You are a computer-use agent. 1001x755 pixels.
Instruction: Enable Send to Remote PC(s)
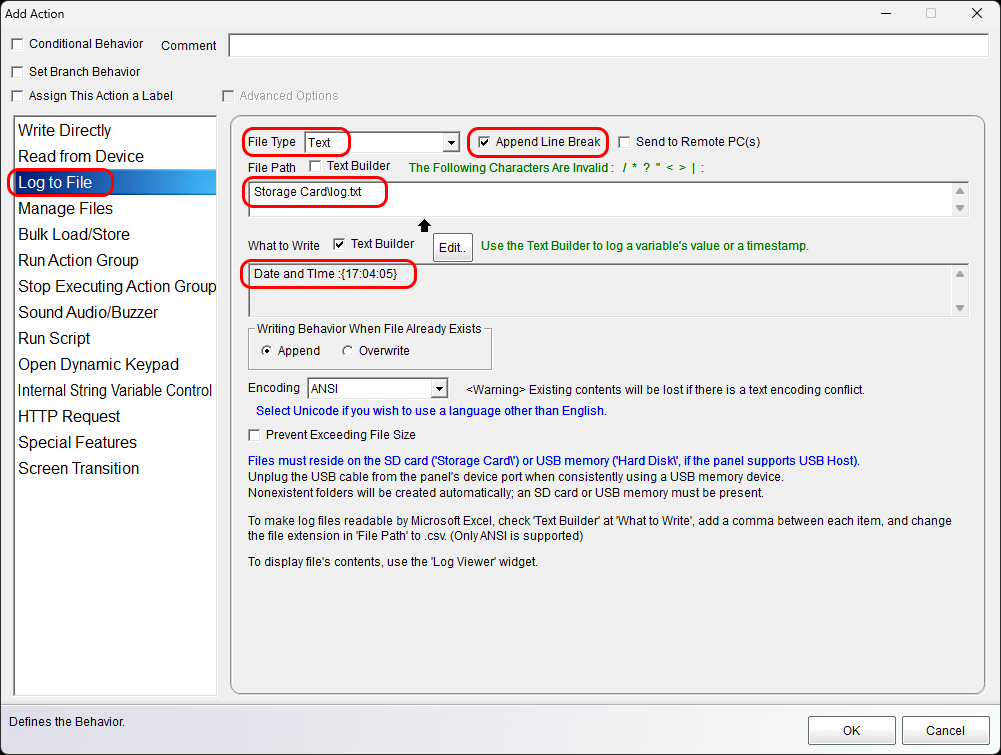point(624,142)
